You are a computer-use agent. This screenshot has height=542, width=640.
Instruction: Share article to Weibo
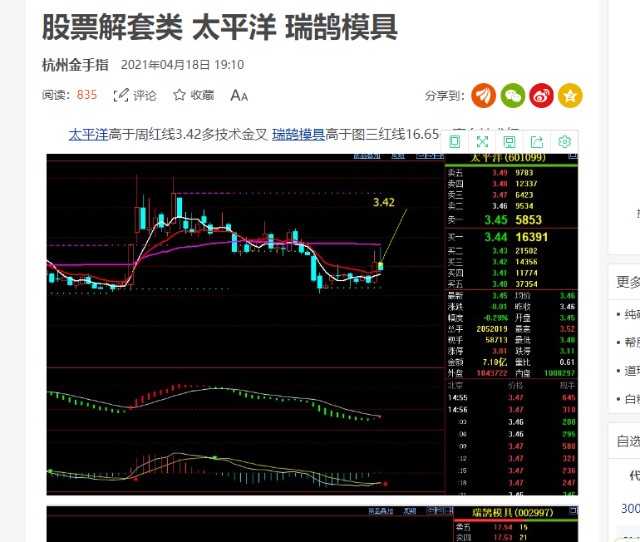tap(542, 96)
